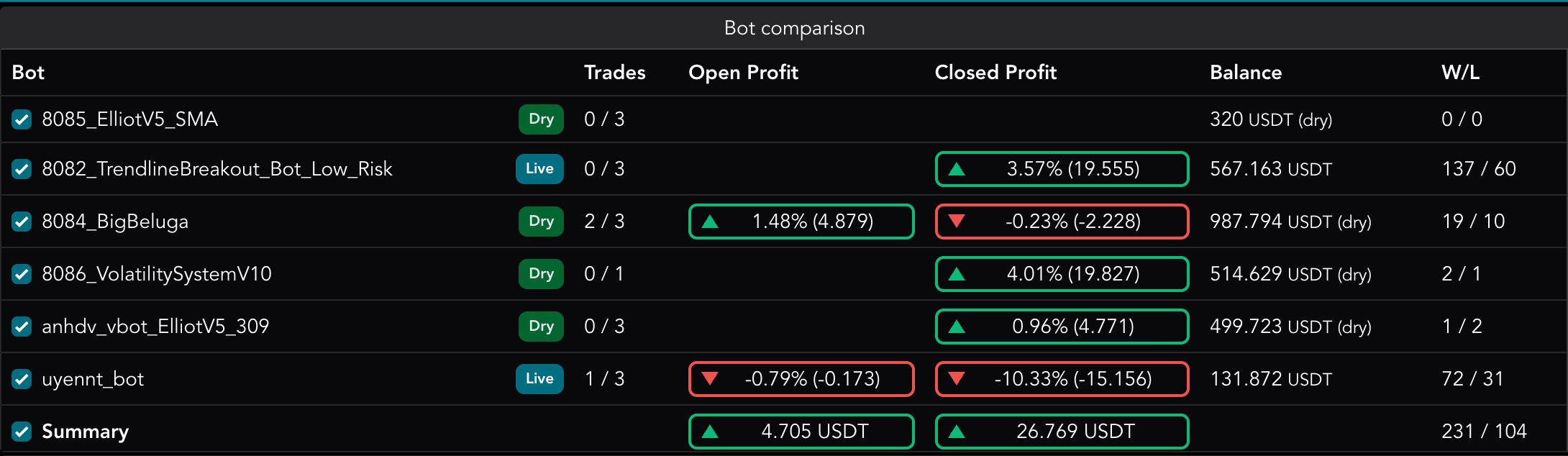Screen dimensions: 1568x456
Task: Click the Live badge next to uyennt_bot
Action: pyautogui.click(x=539, y=379)
